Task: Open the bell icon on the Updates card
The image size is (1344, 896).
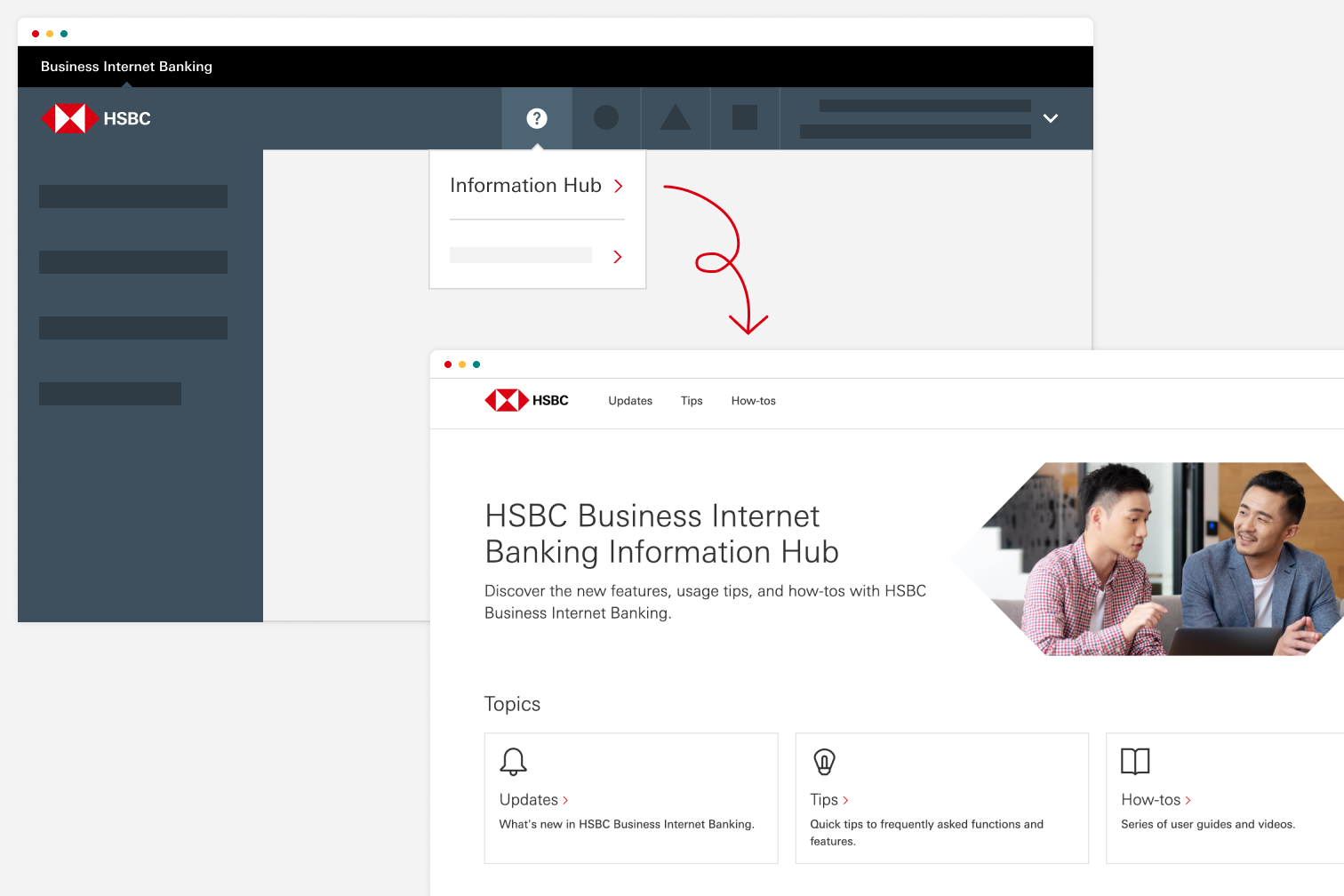Action: tap(511, 763)
